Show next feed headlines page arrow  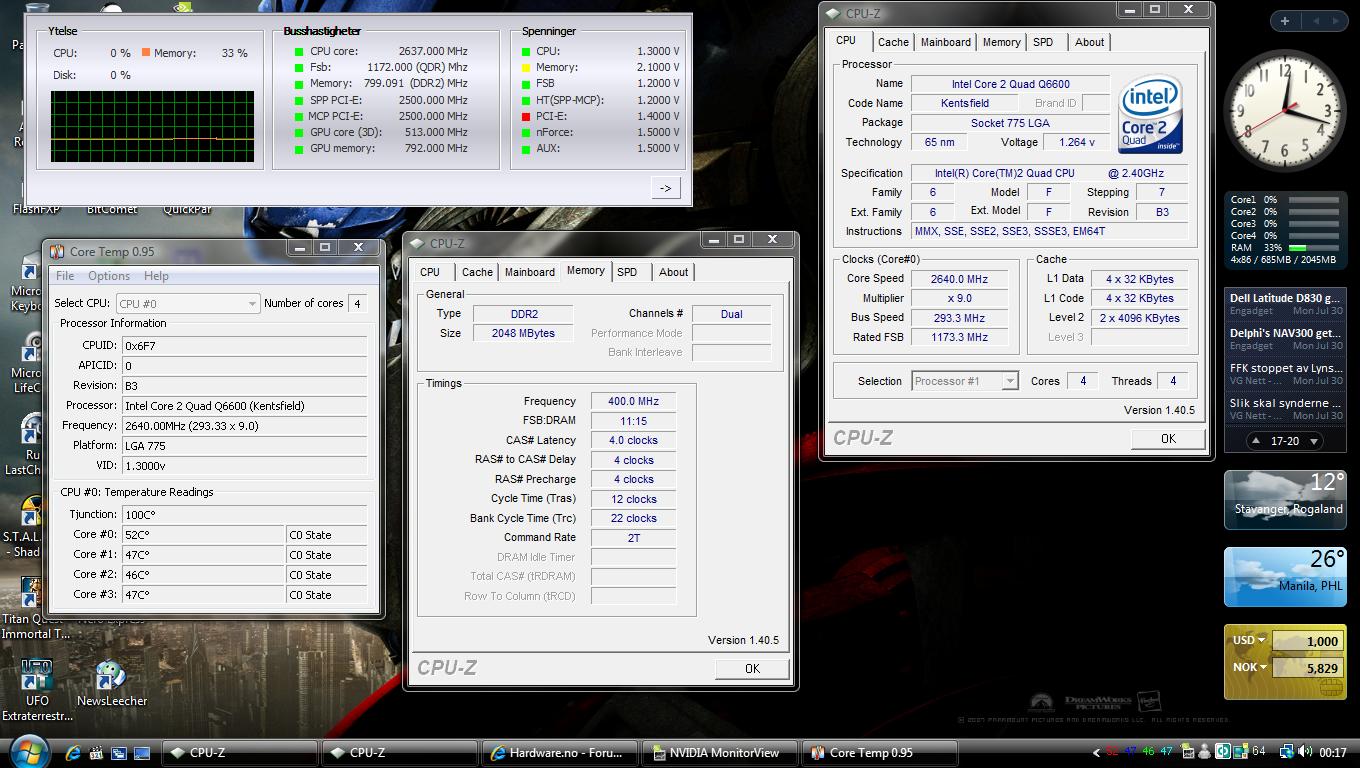(1314, 441)
